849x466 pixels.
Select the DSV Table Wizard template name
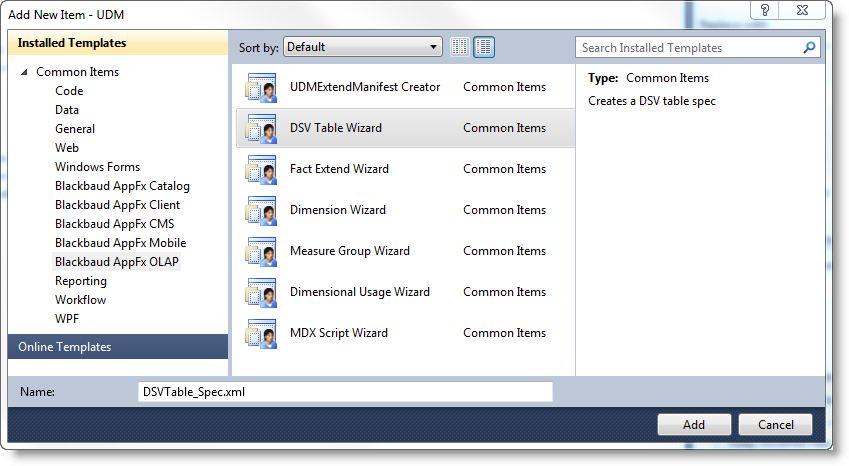[336, 128]
